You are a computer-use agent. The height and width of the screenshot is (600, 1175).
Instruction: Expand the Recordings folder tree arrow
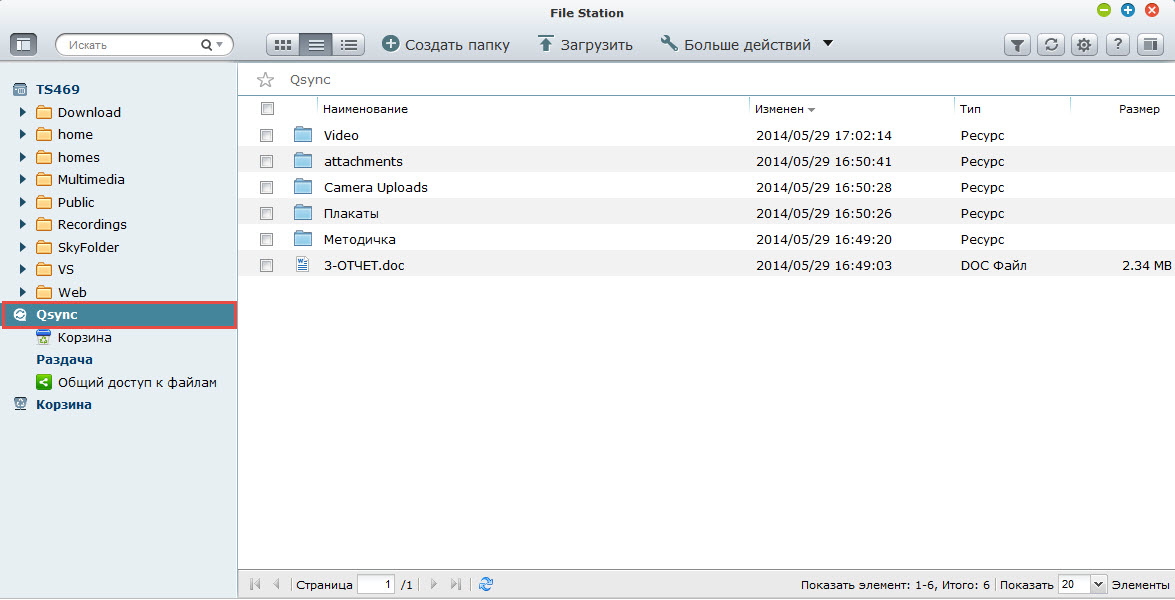click(x=22, y=225)
